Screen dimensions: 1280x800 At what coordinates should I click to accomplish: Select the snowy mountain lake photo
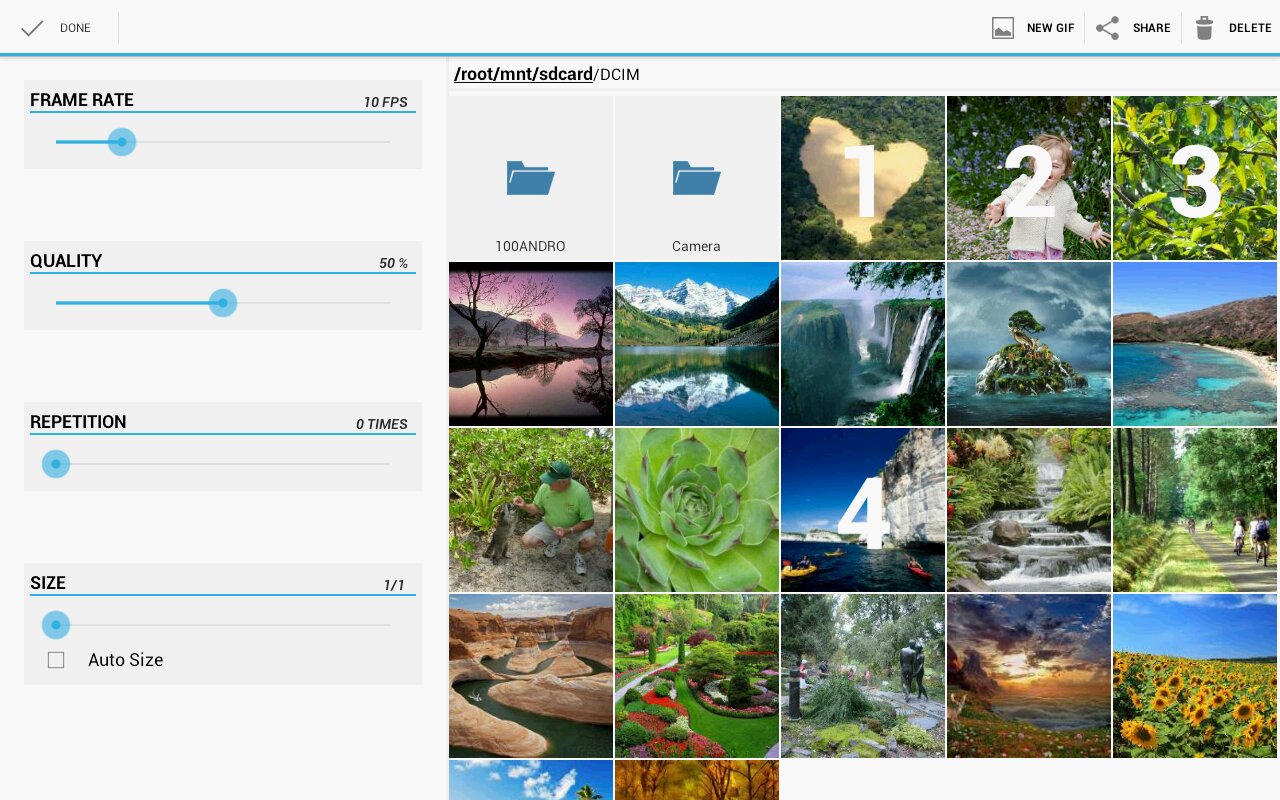pyautogui.click(x=697, y=344)
